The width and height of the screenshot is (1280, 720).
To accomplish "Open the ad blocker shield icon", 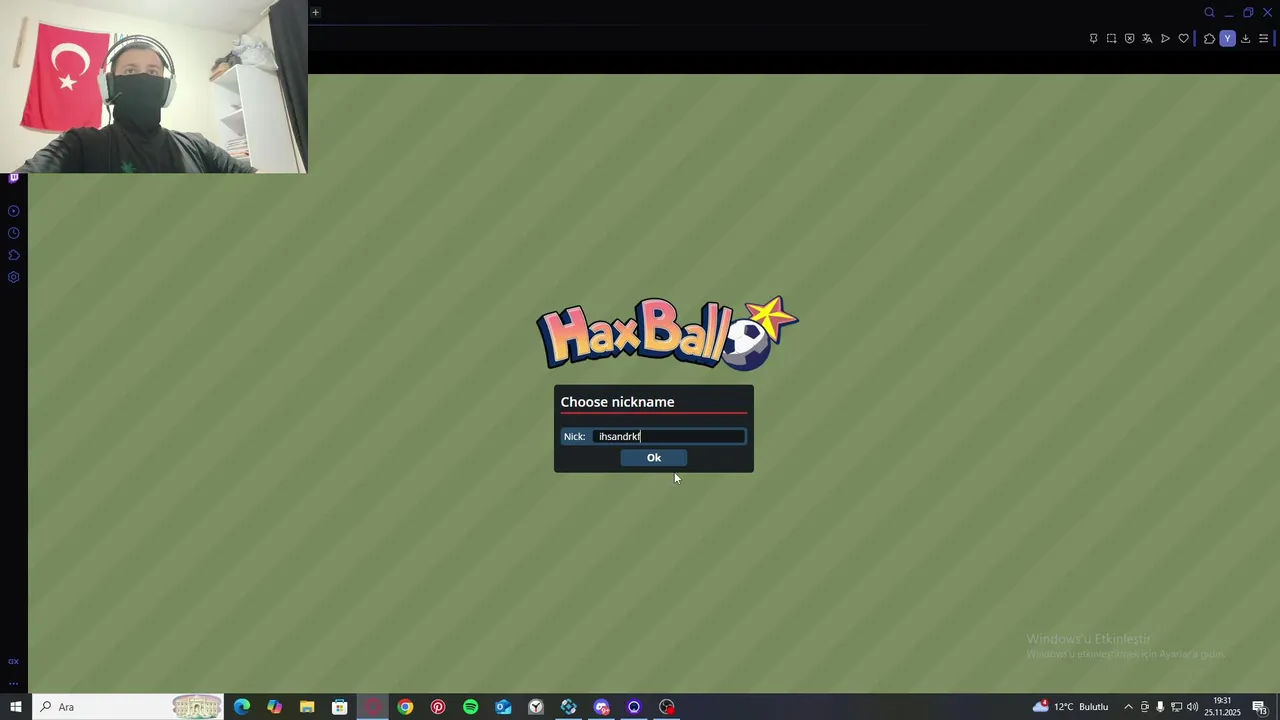I will (x=1129, y=38).
